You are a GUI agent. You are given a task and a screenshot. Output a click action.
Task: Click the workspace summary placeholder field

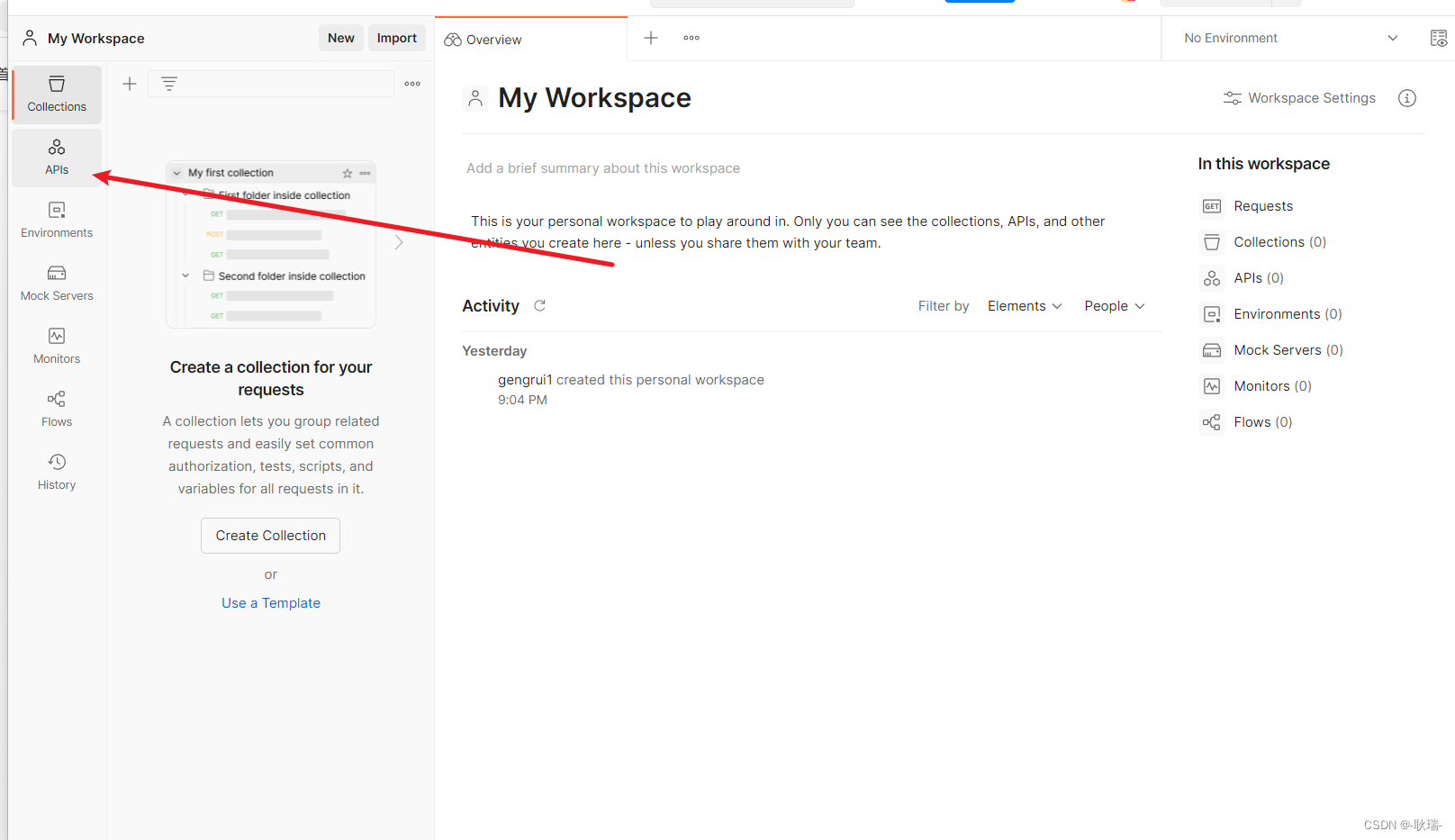pos(603,168)
